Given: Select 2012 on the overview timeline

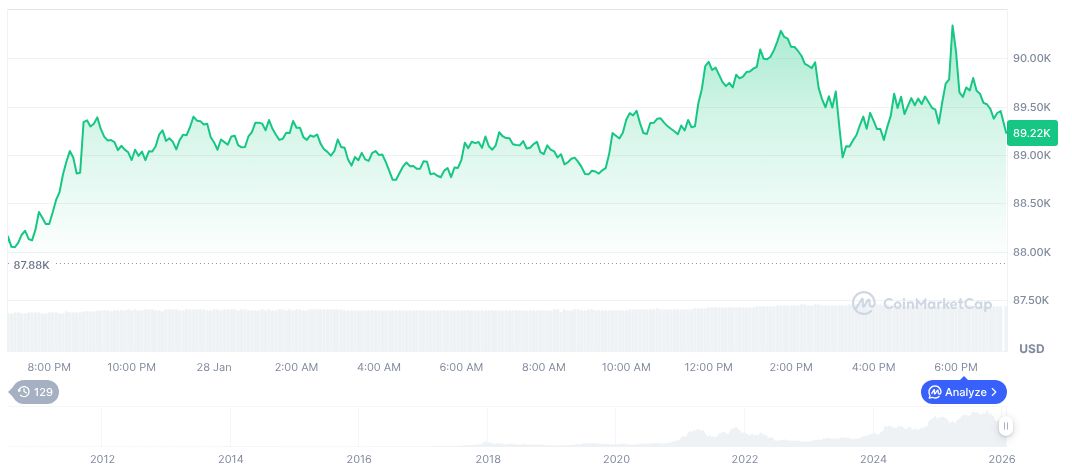Looking at the screenshot, I should tap(102, 459).
